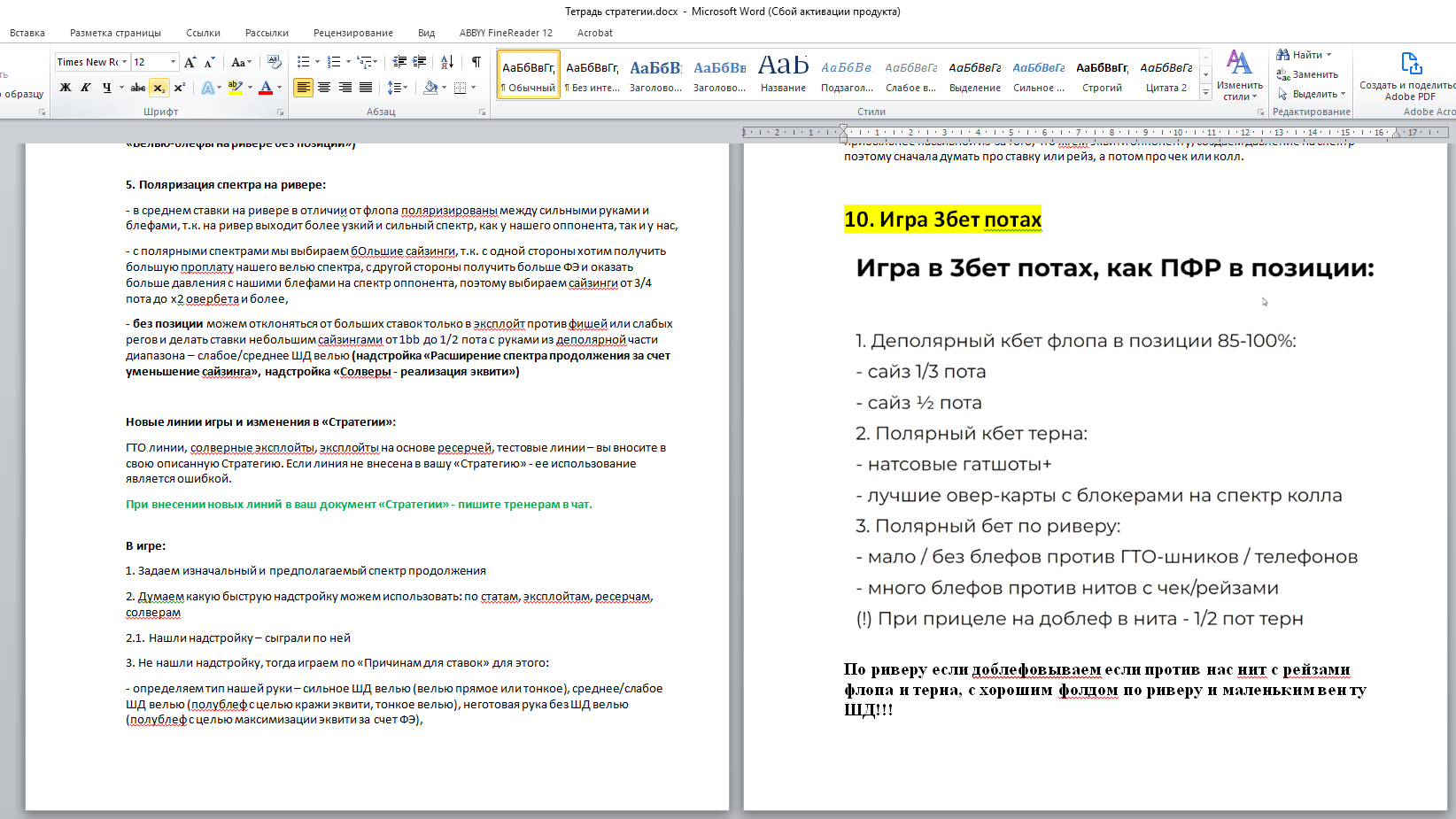Open the Стили styles pane launcher
Image resolution: width=1456 pixels, height=819 pixels.
tap(1260, 112)
